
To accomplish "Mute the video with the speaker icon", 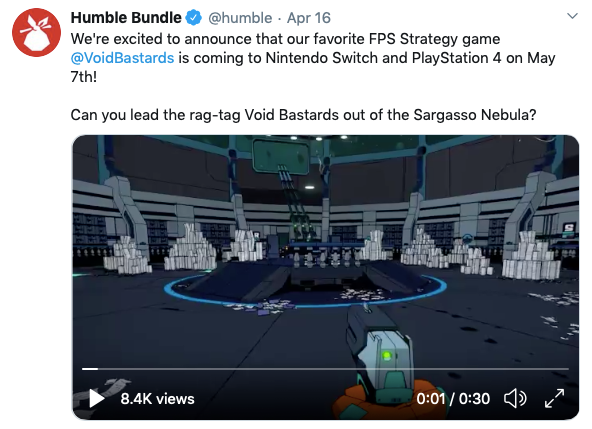I will (515, 398).
